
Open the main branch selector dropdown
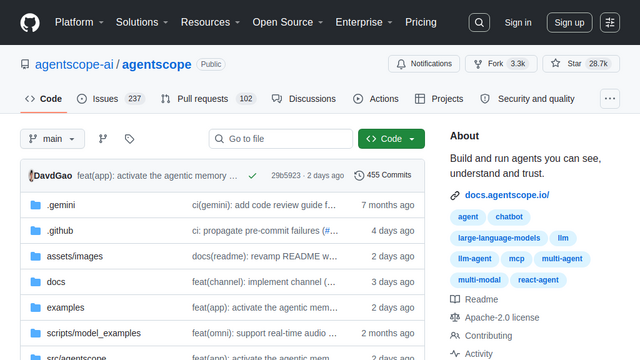pyautogui.click(x=53, y=139)
